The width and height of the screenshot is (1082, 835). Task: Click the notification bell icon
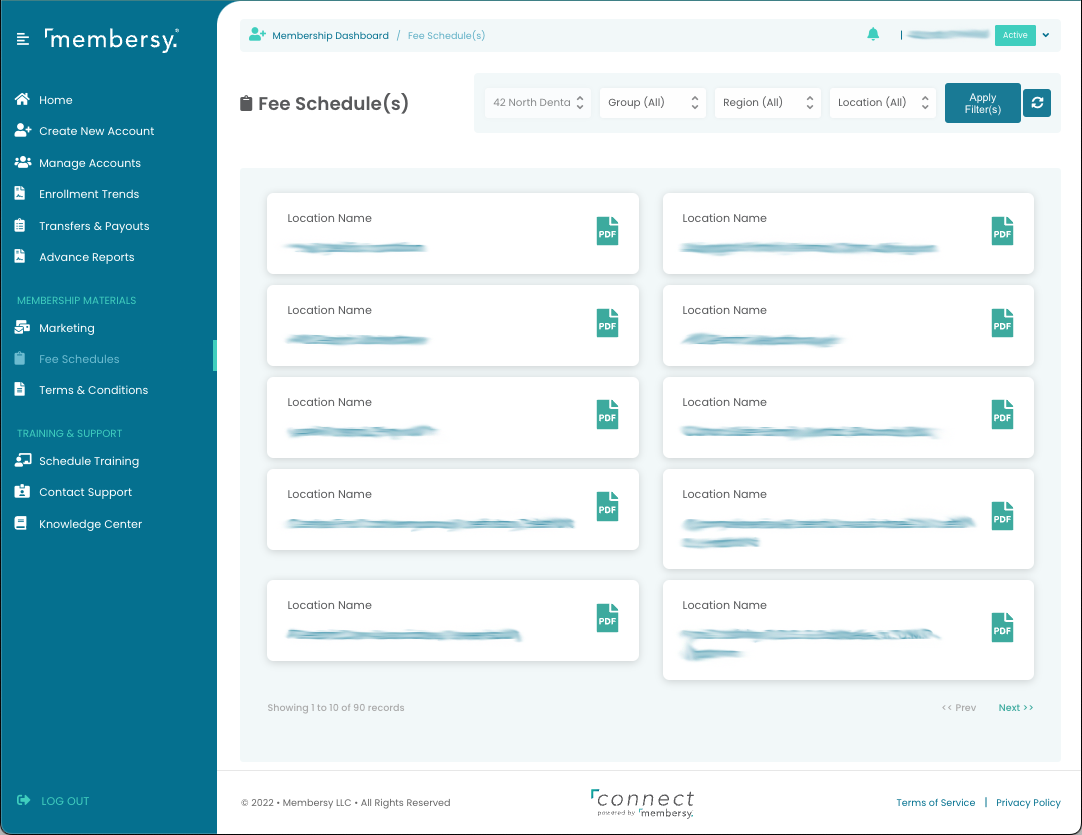point(873,35)
